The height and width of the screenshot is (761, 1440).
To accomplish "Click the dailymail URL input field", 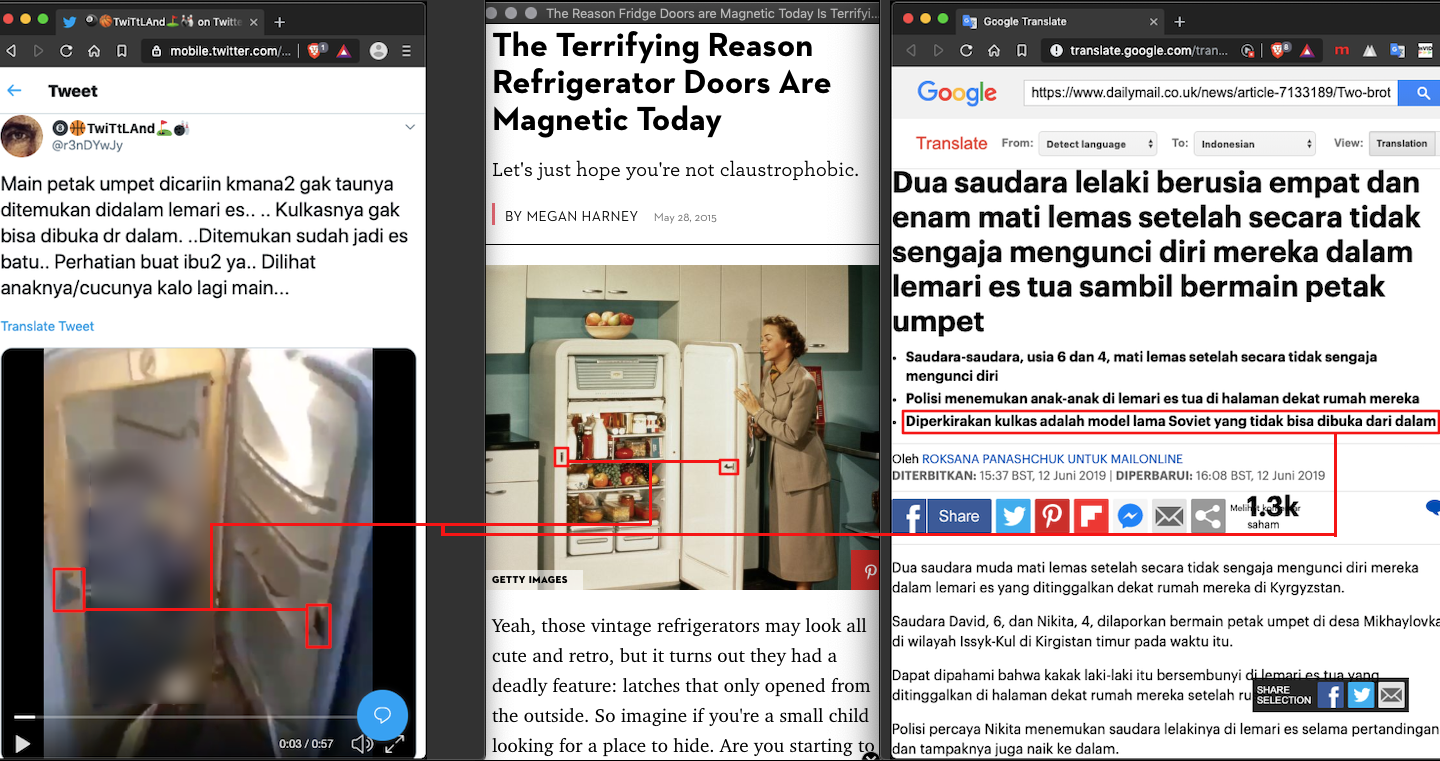I will point(1210,93).
